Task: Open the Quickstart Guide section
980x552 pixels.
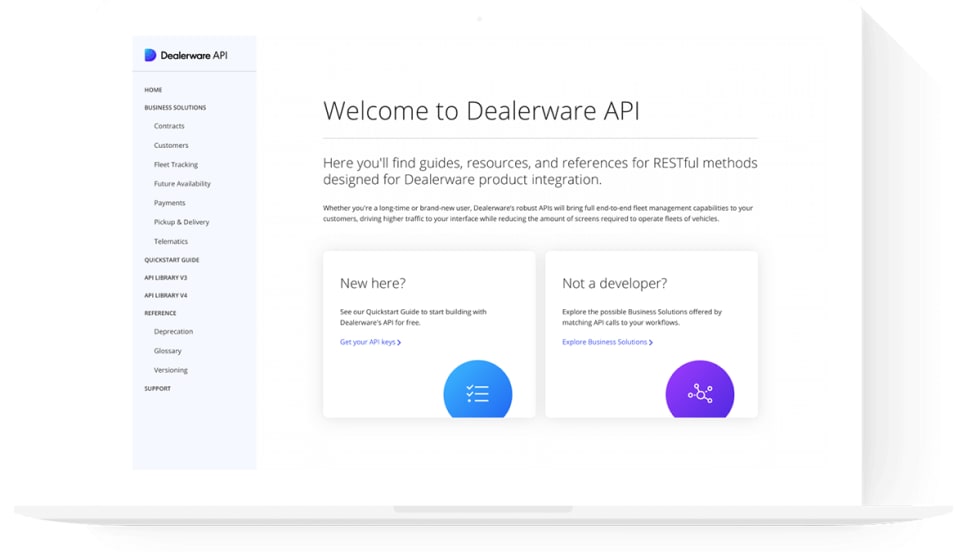Action: click(x=172, y=260)
